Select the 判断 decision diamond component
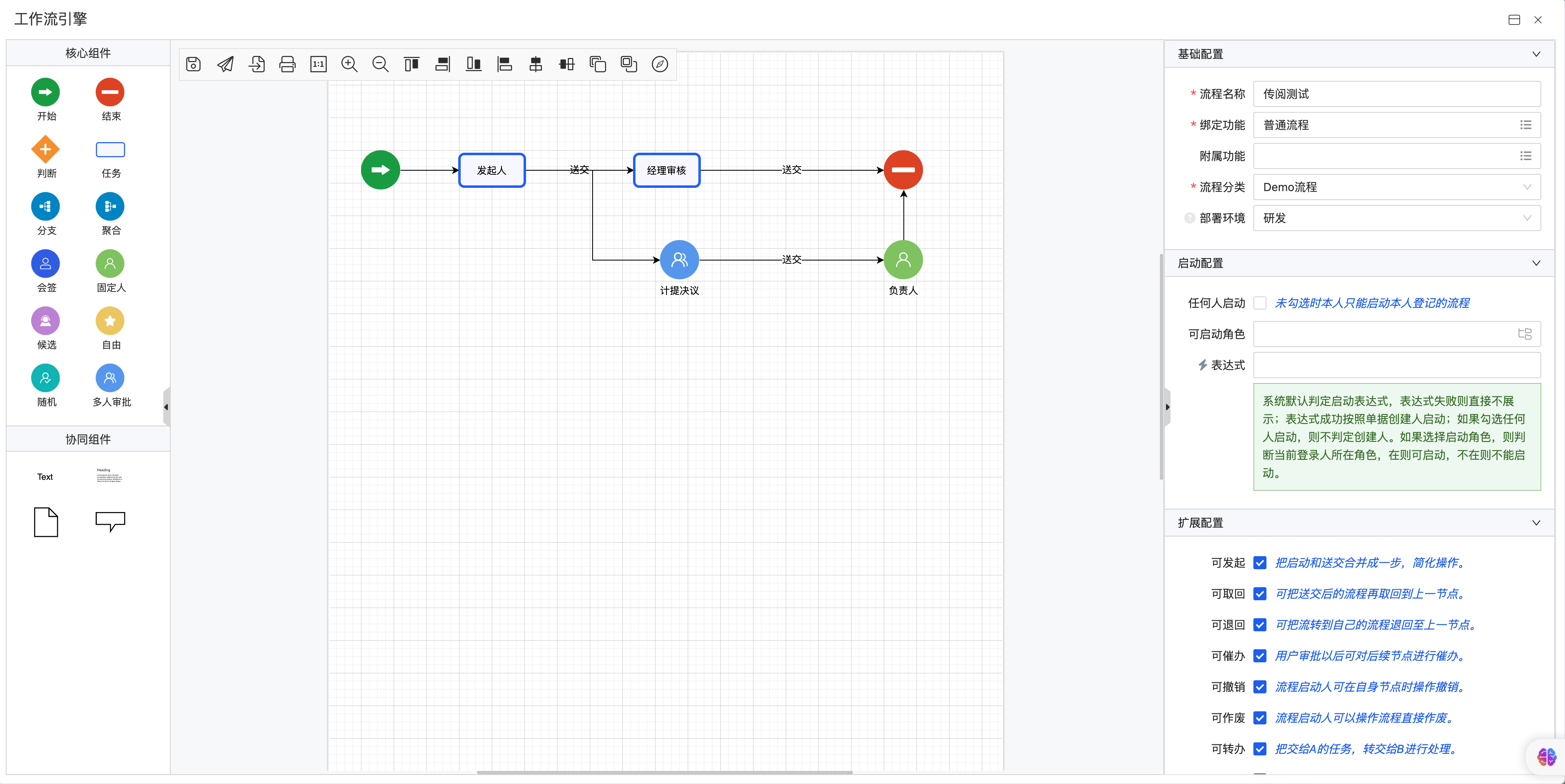The width and height of the screenshot is (1565, 784). [46, 149]
